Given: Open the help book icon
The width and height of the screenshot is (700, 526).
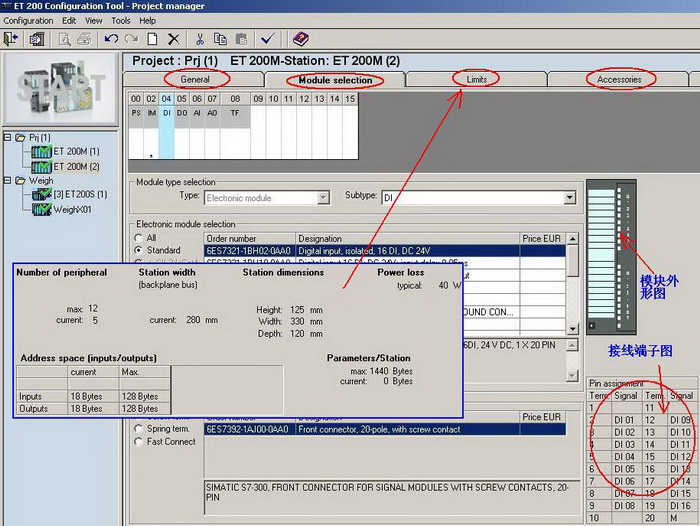Looking at the screenshot, I should pos(300,39).
